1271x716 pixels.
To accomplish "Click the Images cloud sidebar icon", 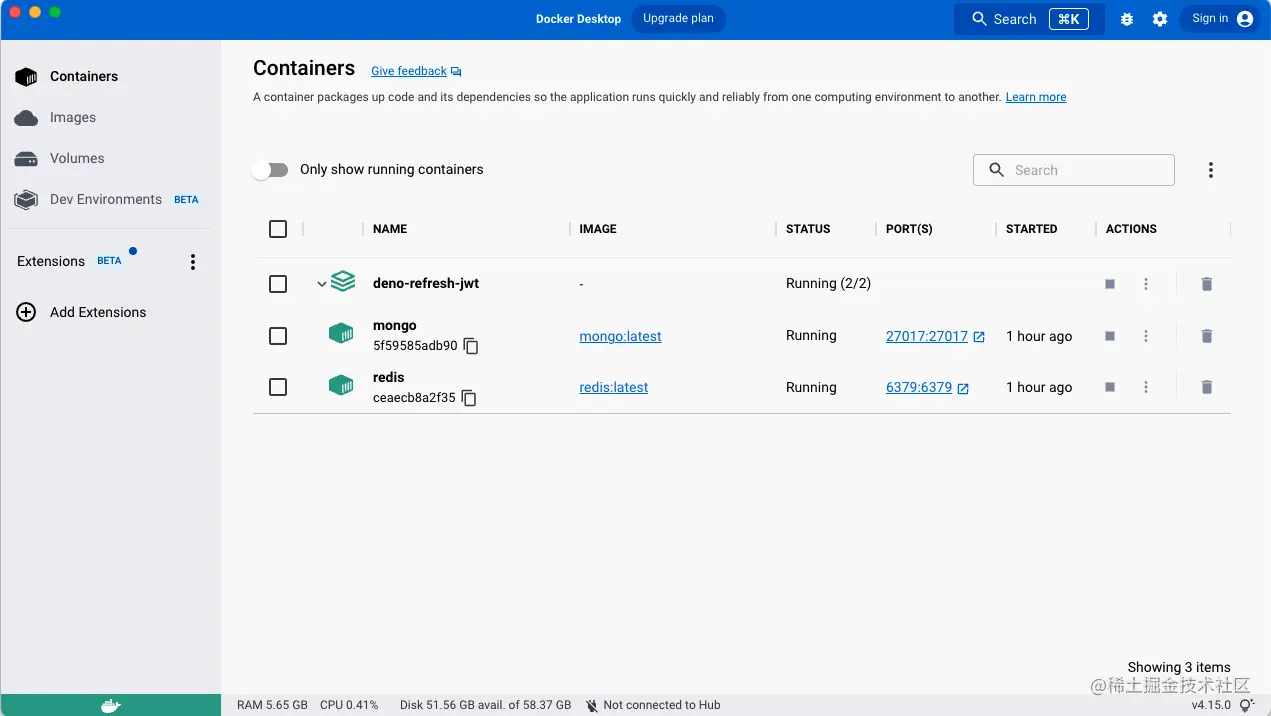I will pyautogui.click(x=26, y=118).
